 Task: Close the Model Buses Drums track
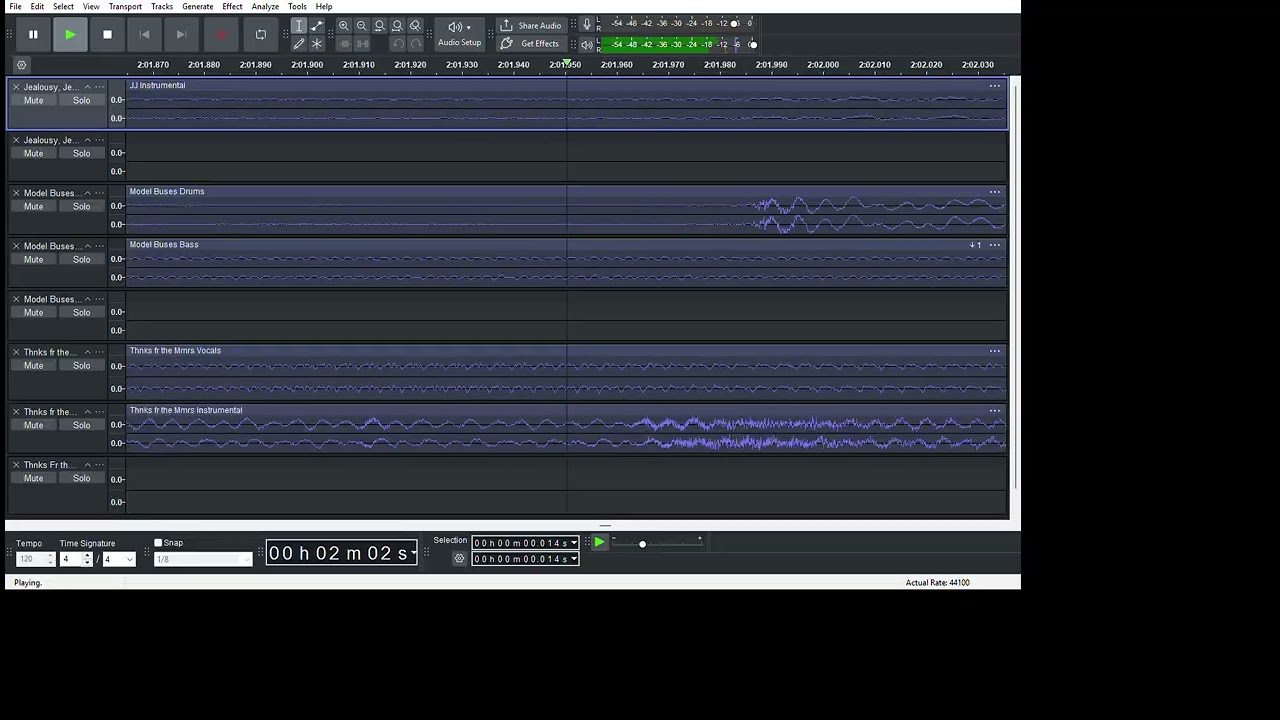click(16, 193)
